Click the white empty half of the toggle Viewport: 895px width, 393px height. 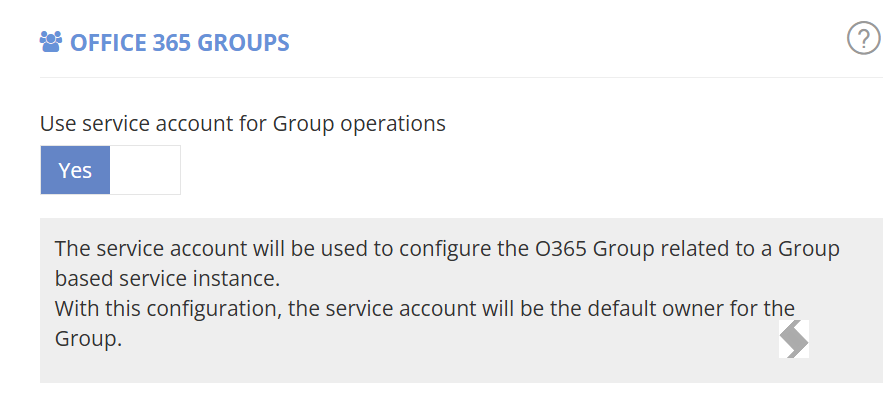coord(145,170)
